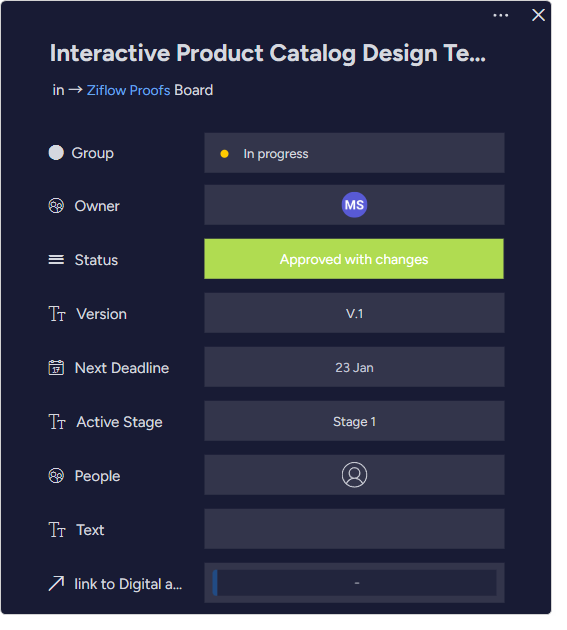
Task: Open the three-dot options menu
Action: click(500, 15)
